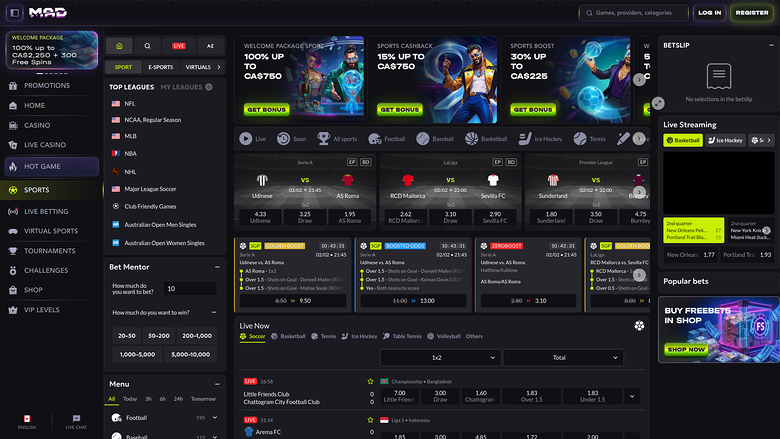The width and height of the screenshot is (780, 439).
Task: Advance boosted bets carousel arrow
Action: 639,275
